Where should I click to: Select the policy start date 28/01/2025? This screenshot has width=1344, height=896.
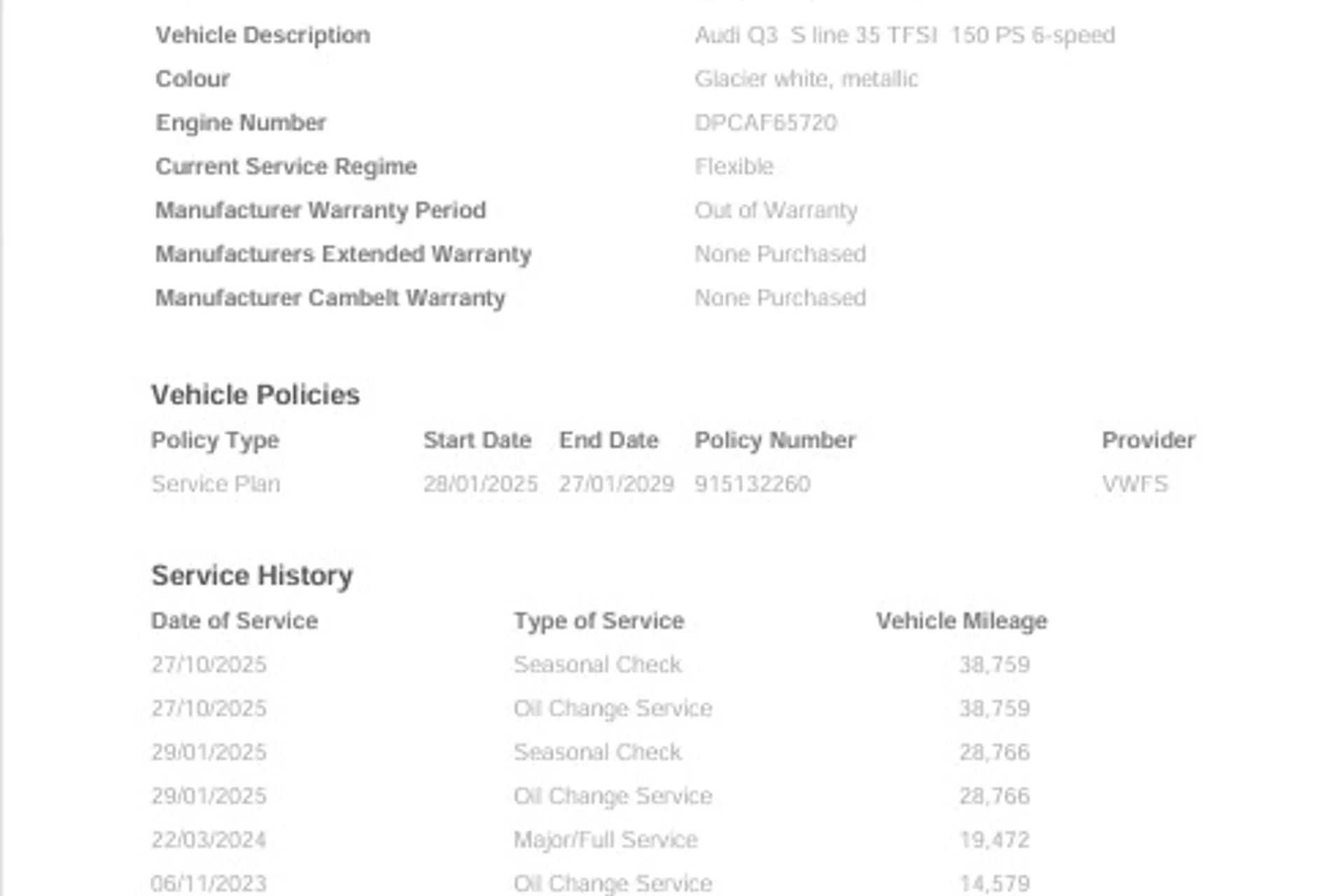(x=480, y=484)
